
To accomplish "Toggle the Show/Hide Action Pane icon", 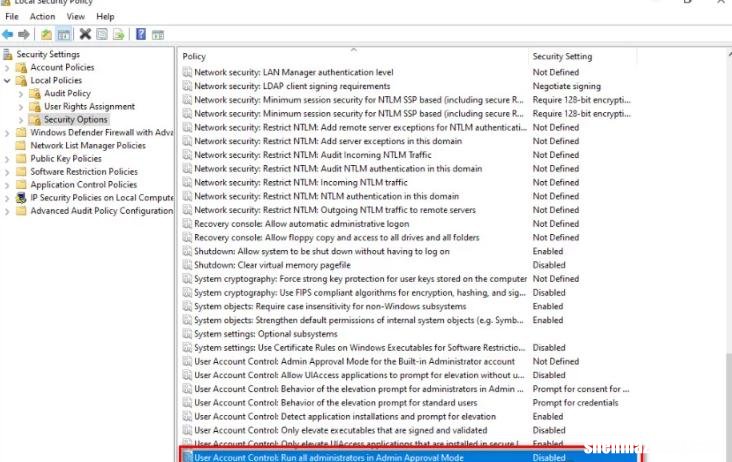I will point(158,35).
